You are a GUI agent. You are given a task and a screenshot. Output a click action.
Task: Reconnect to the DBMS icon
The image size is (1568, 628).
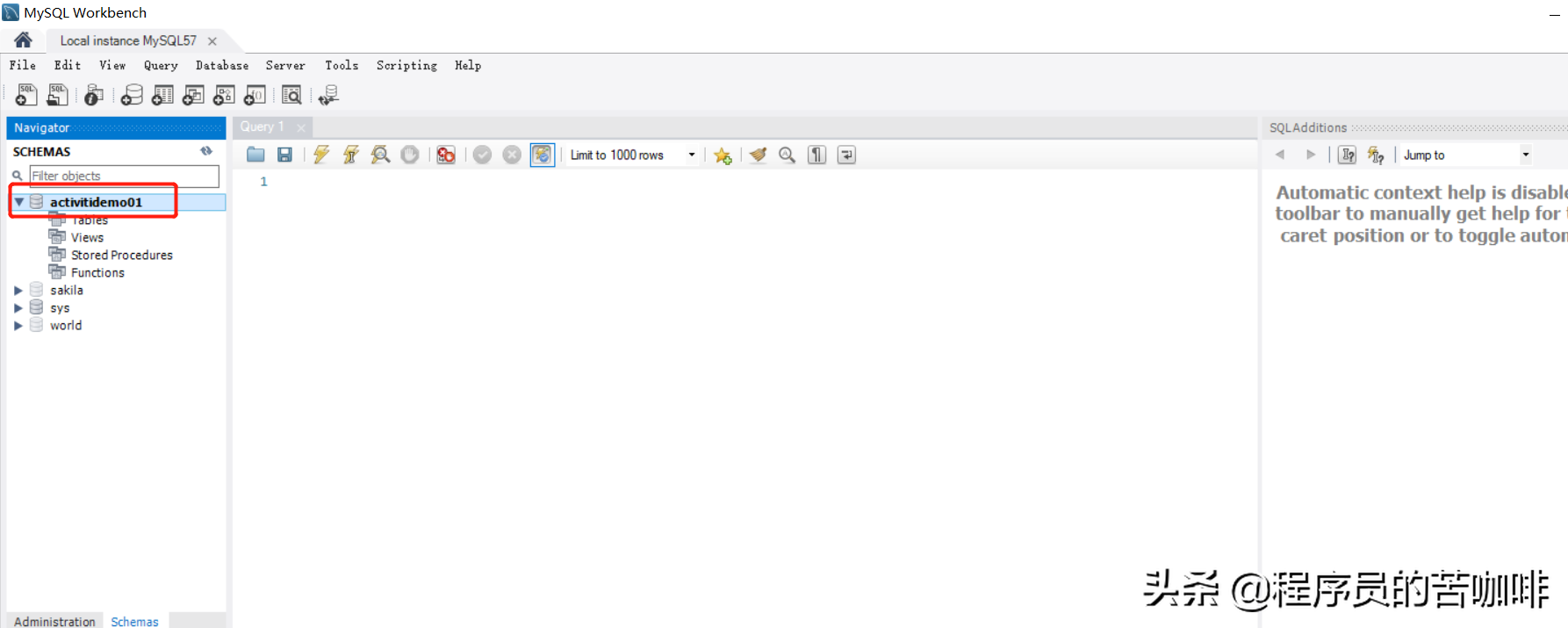click(329, 95)
